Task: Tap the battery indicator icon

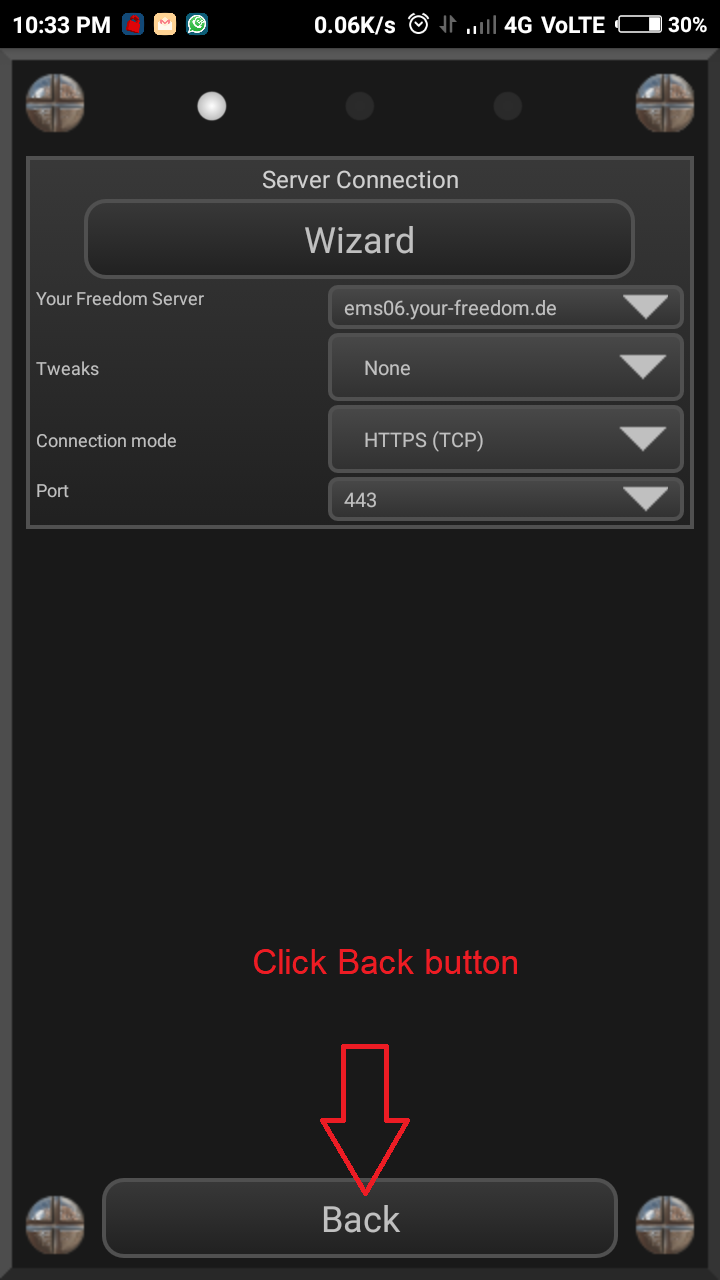Action: pos(640,25)
